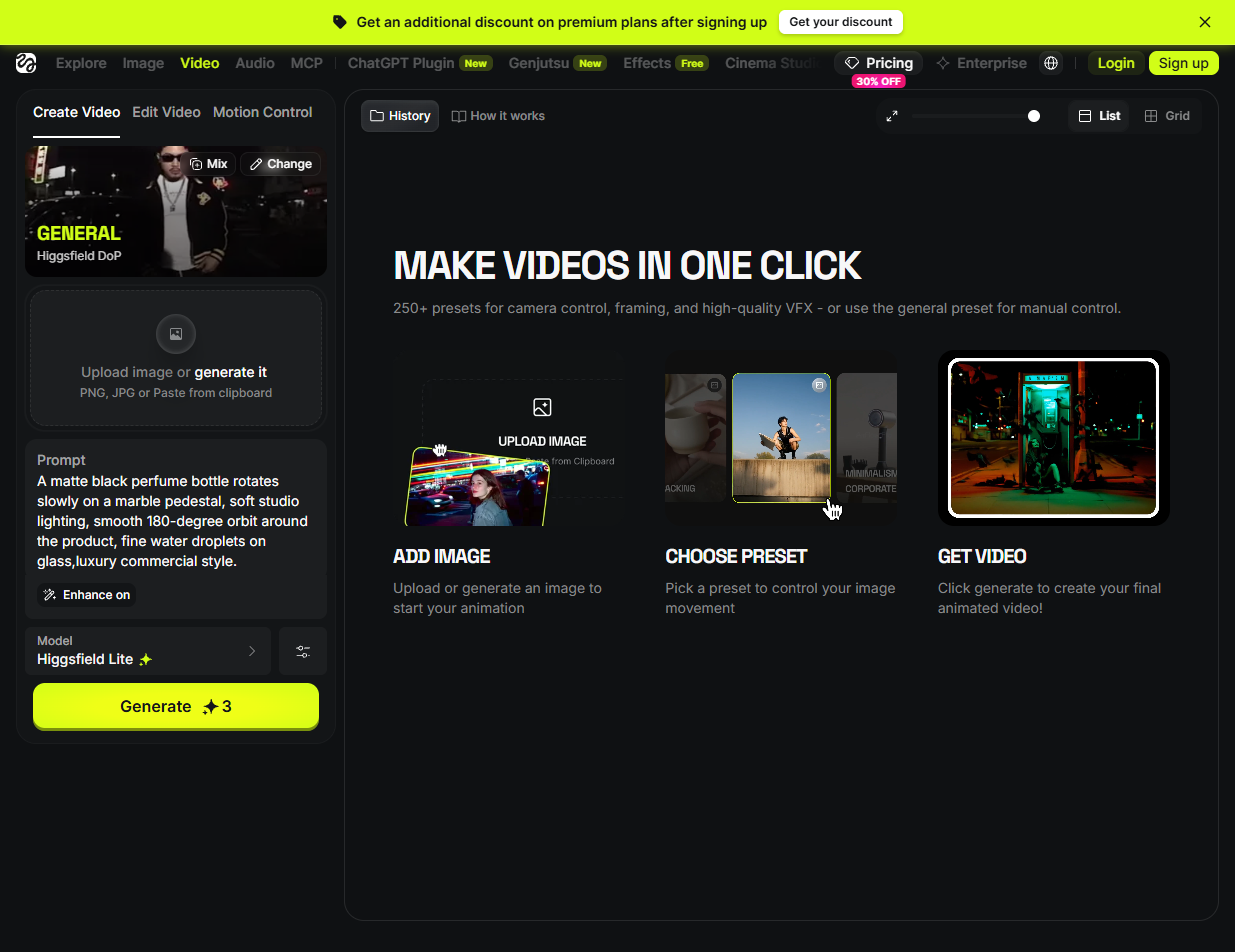Click the Pricing diamond icon

point(852,63)
